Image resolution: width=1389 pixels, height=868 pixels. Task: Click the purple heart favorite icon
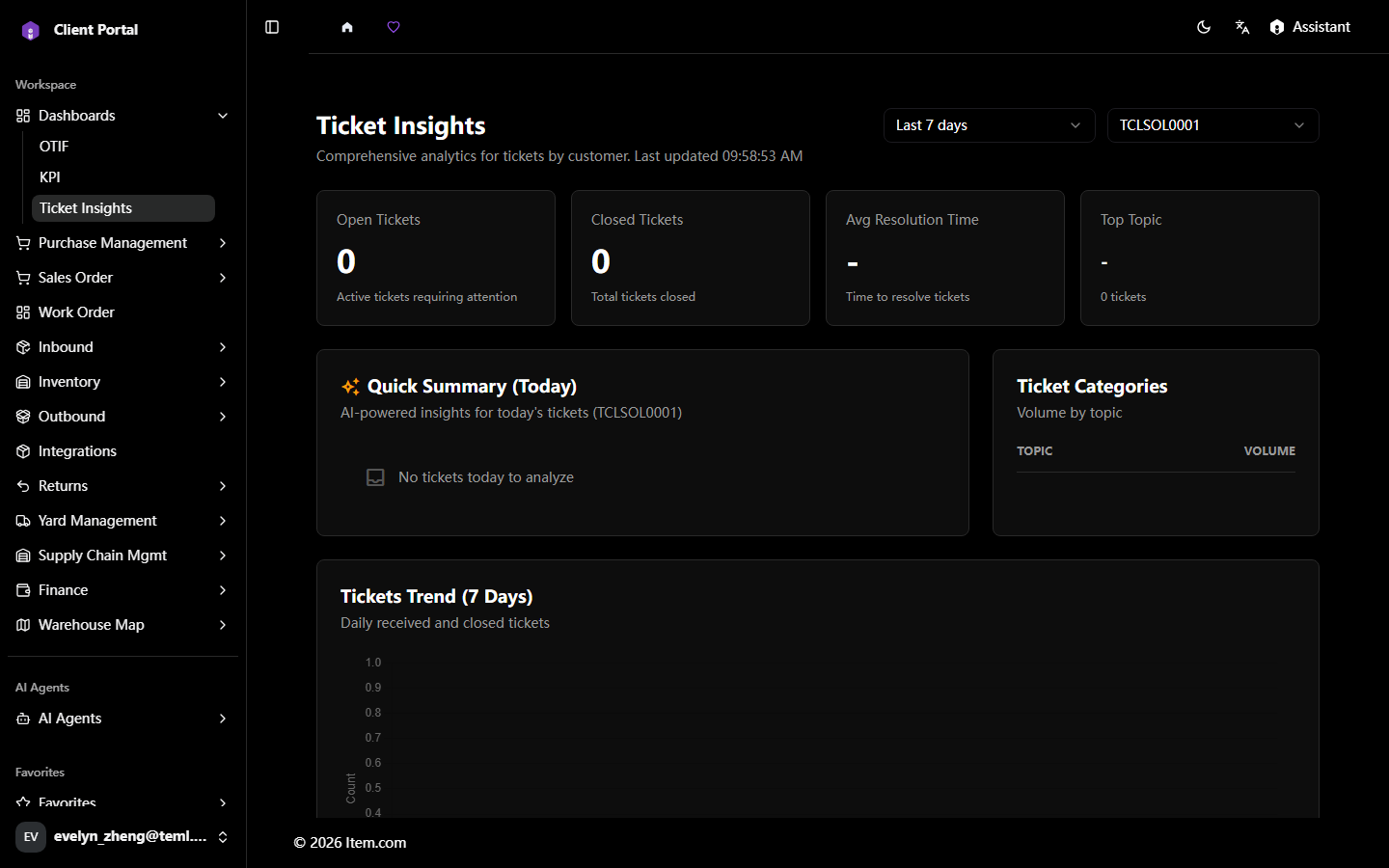[394, 27]
